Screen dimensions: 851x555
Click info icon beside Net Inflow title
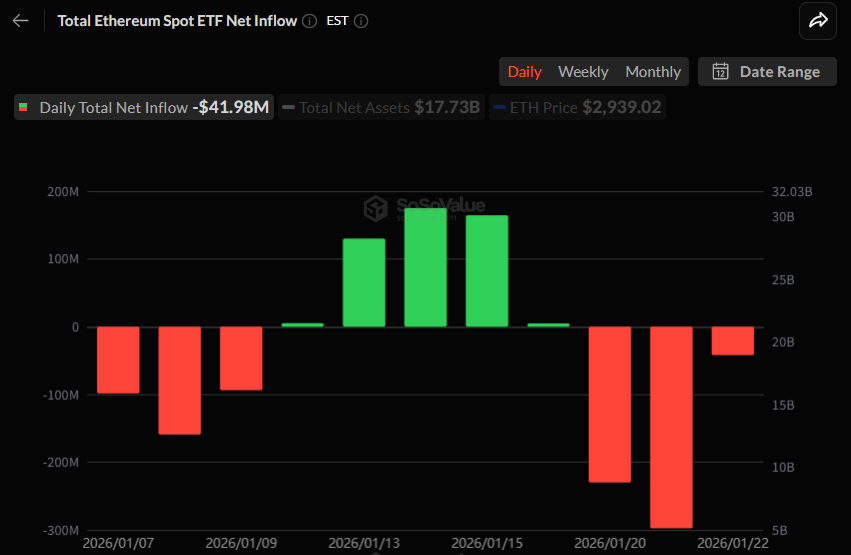coord(310,21)
